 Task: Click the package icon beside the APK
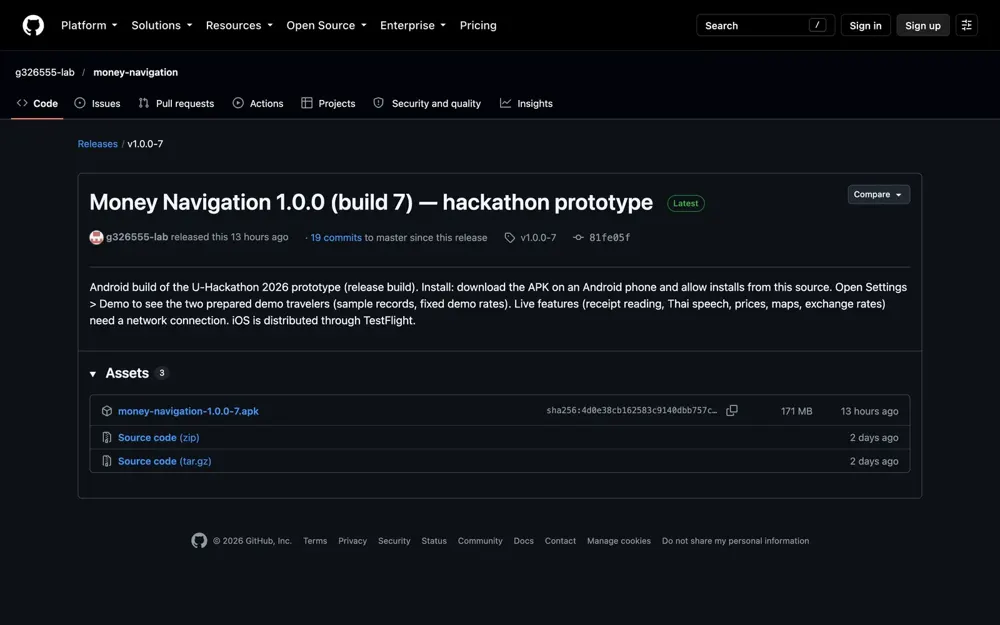pyautogui.click(x=107, y=411)
